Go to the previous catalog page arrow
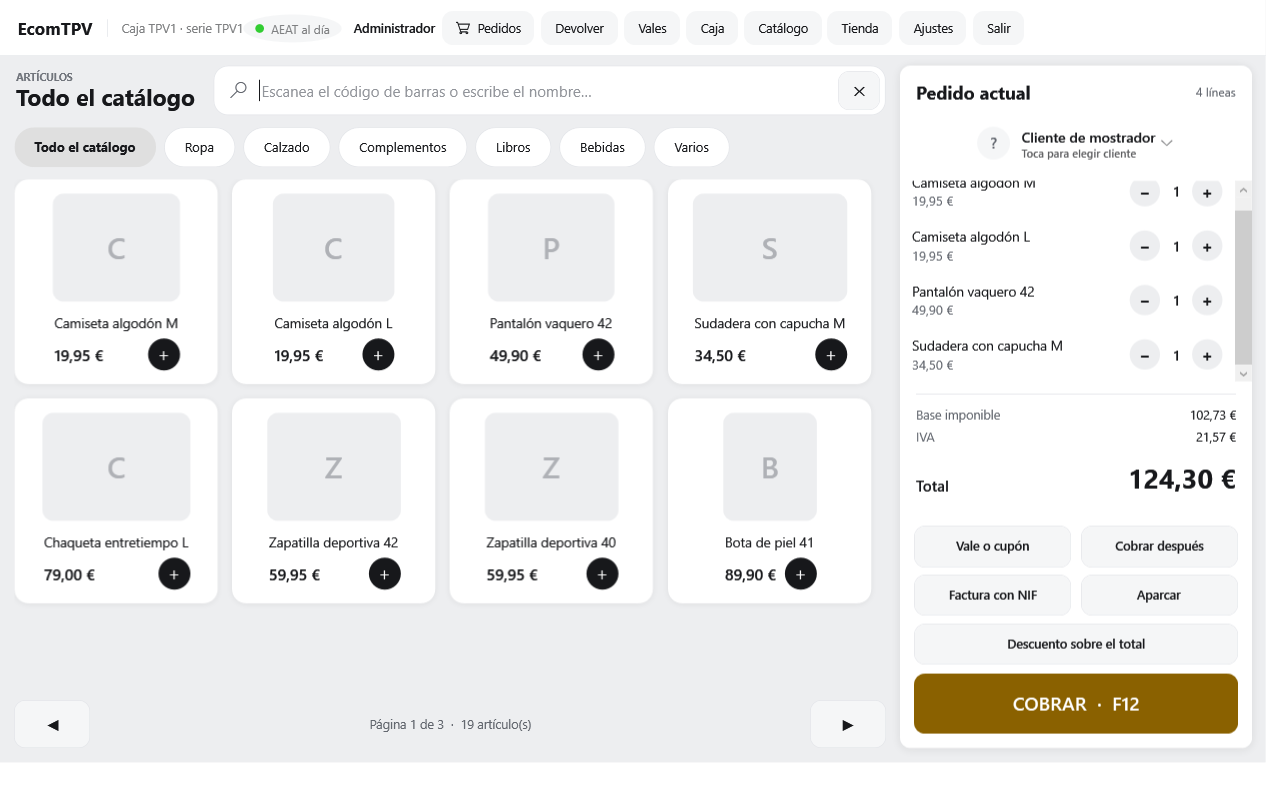 point(52,724)
